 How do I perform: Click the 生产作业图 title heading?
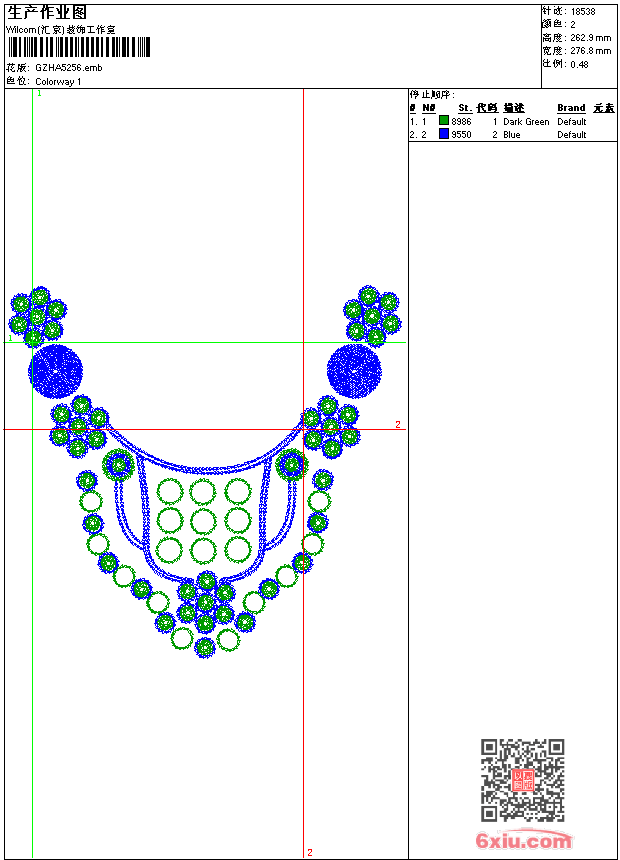pyautogui.click(x=47, y=12)
